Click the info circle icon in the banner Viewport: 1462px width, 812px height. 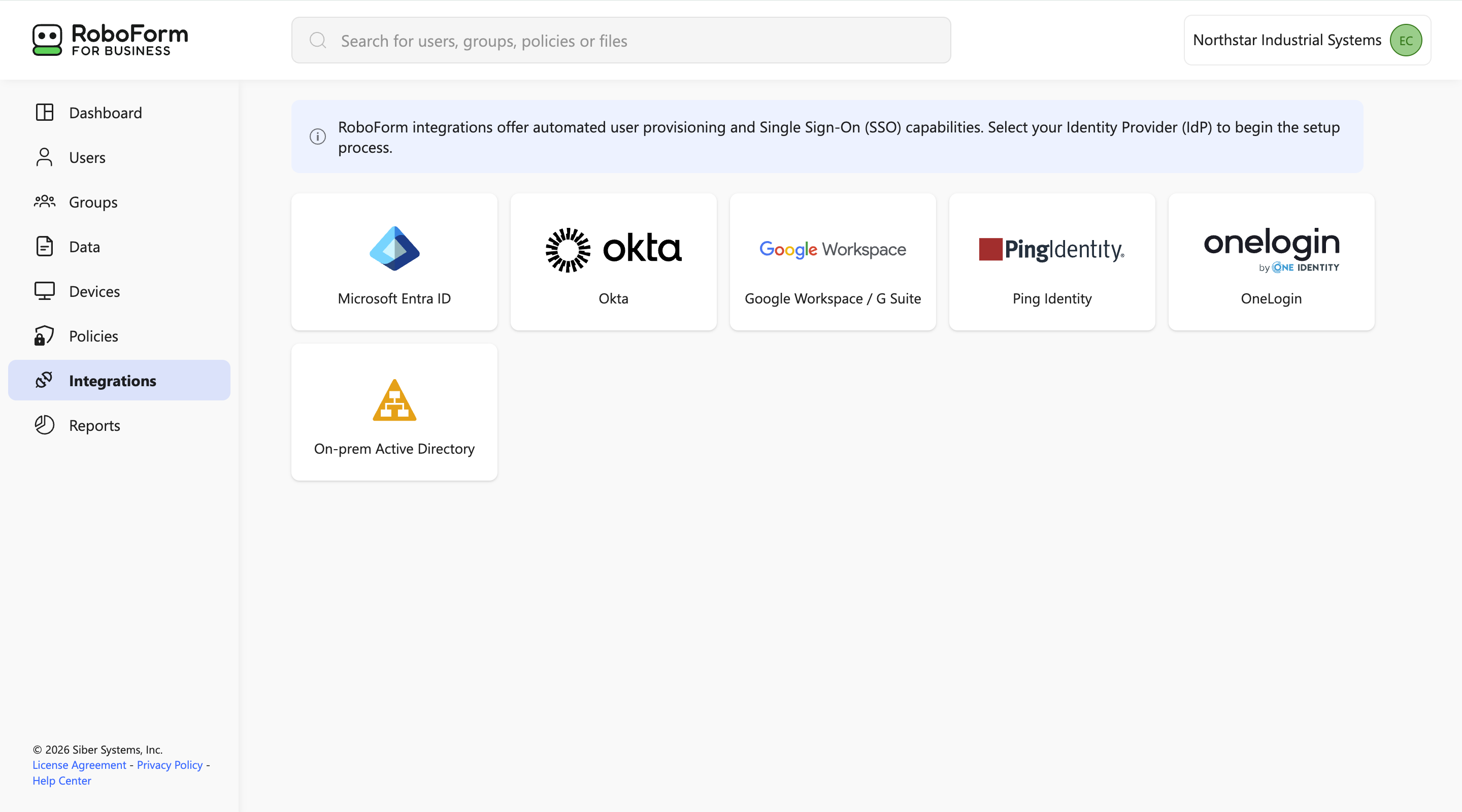tap(318, 136)
